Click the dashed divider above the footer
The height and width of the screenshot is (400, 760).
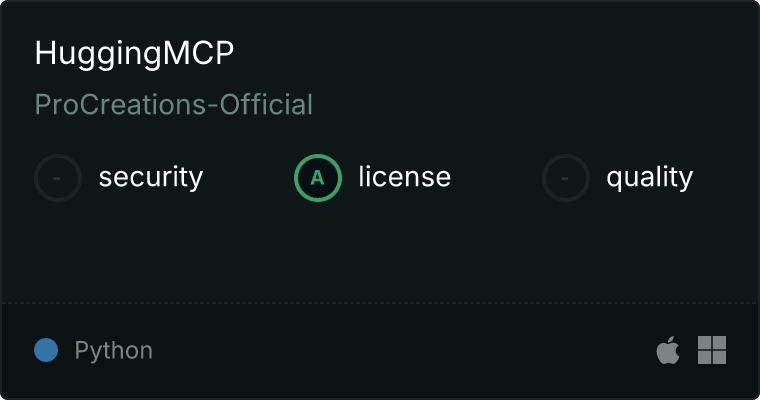[380, 303]
